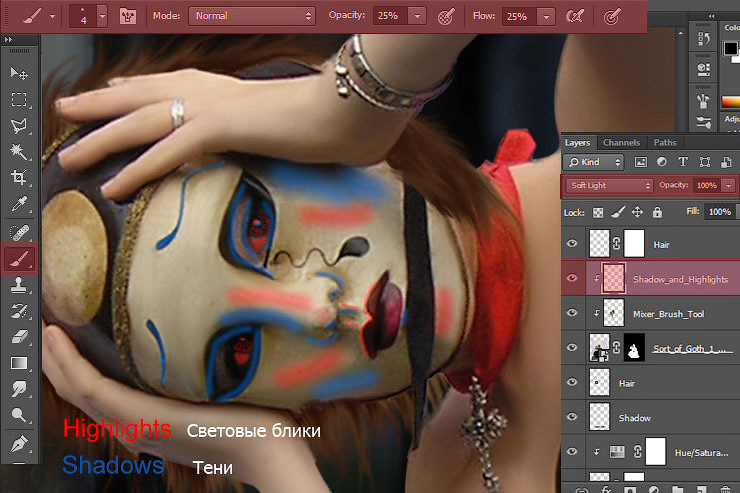Image resolution: width=740 pixels, height=493 pixels.
Task: Enable airbrush-style build-up button beside Flow
Action: click(x=575, y=17)
